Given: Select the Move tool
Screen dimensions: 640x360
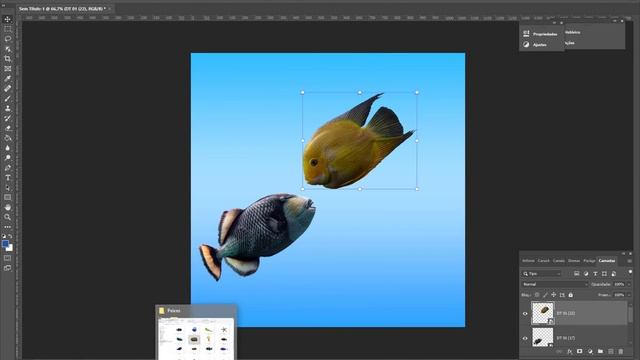Looking at the screenshot, I should [7, 19].
